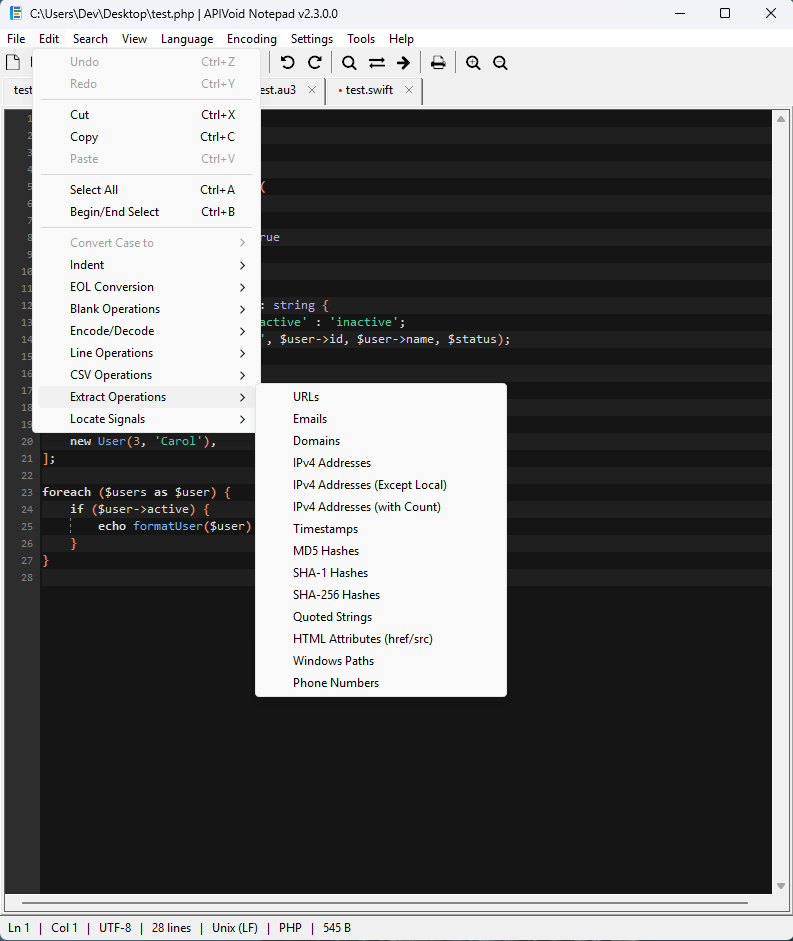Click the foreach keyword on line 23
793x941 pixels.
click(x=67, y=492)
